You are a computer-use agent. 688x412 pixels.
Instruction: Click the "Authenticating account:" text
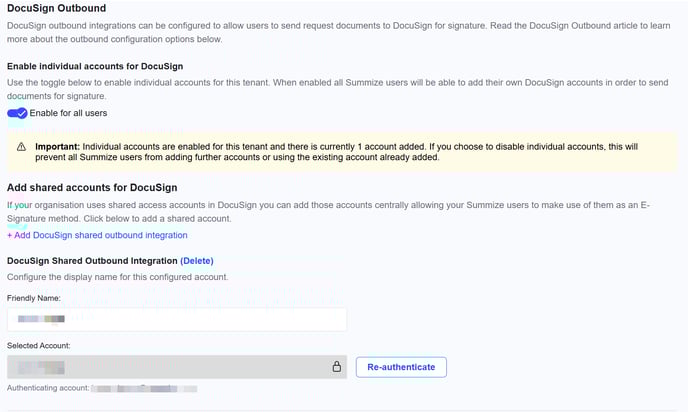(48, 387)
